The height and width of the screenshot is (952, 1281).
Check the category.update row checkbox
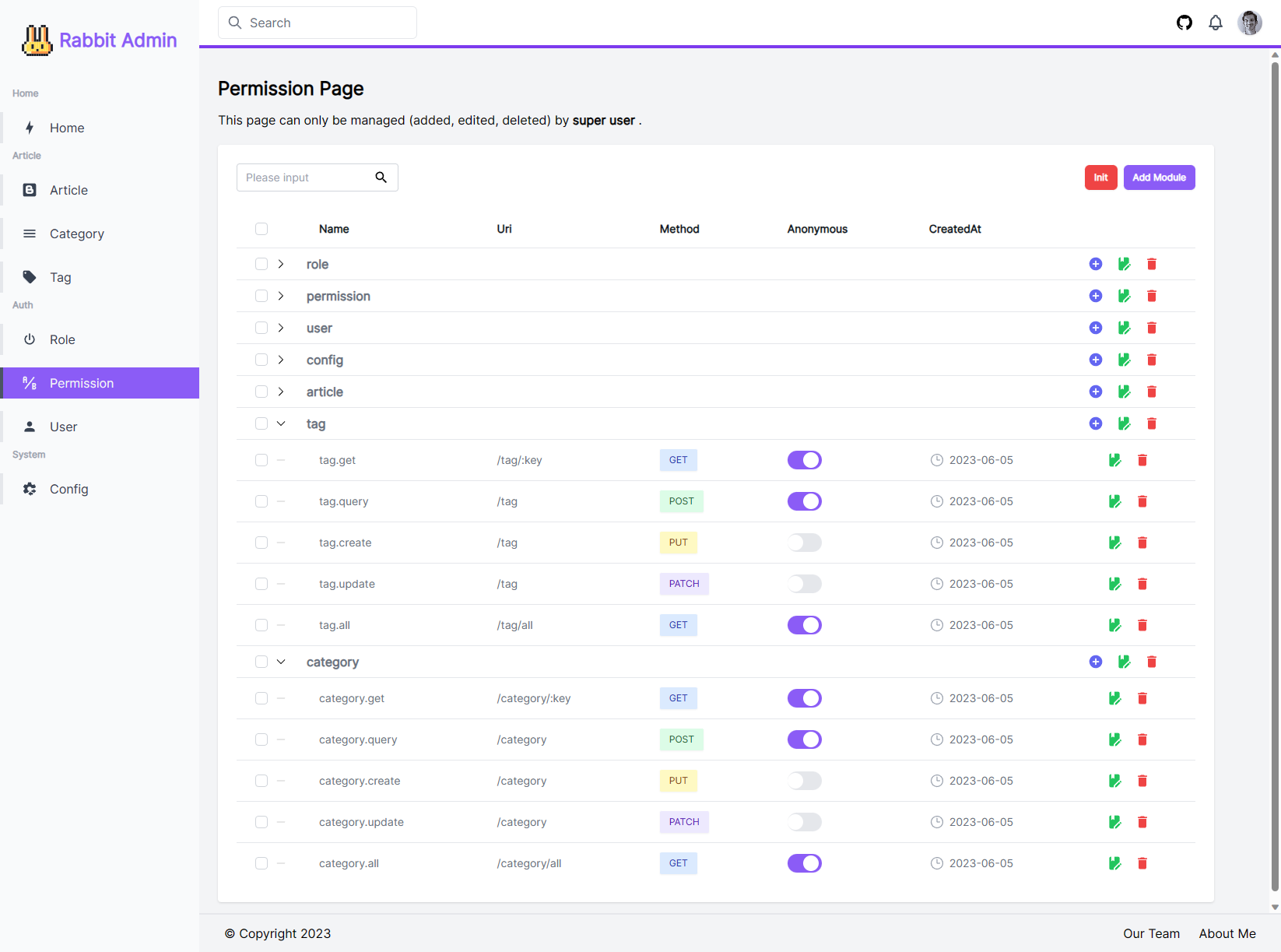[261, 822]
